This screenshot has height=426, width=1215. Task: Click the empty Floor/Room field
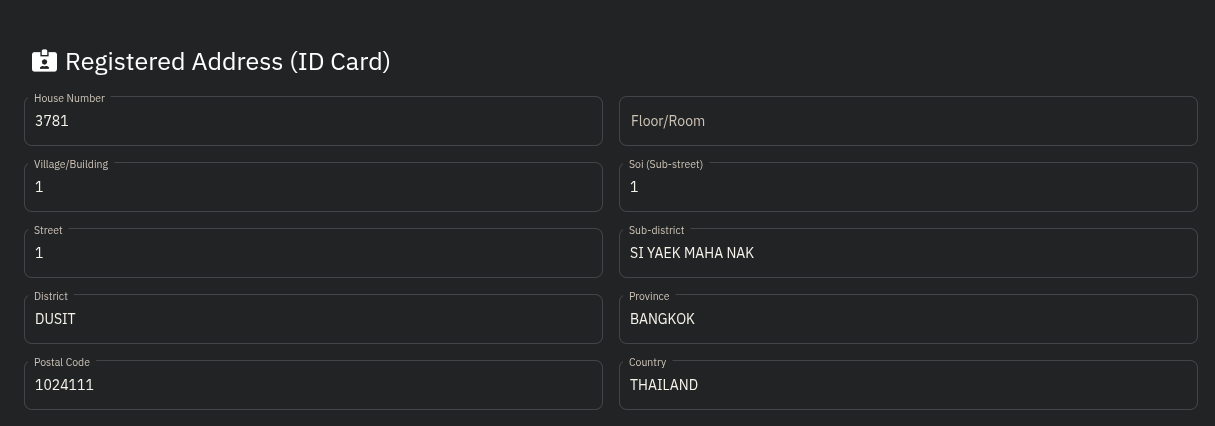(908, 122)
